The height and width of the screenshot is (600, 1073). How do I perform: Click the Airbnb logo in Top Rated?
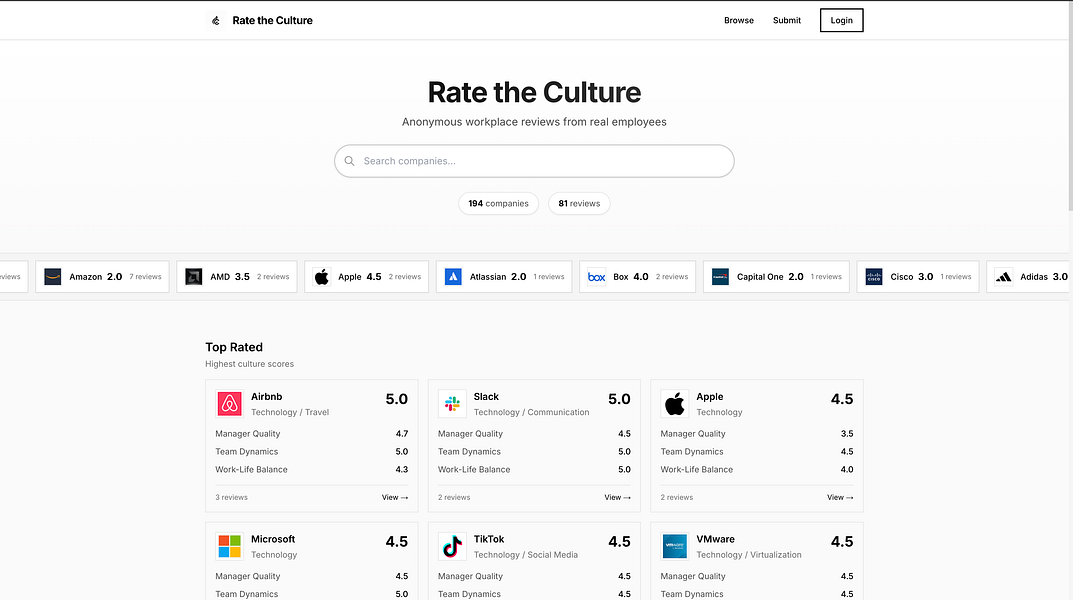click(x=229, y=404)
